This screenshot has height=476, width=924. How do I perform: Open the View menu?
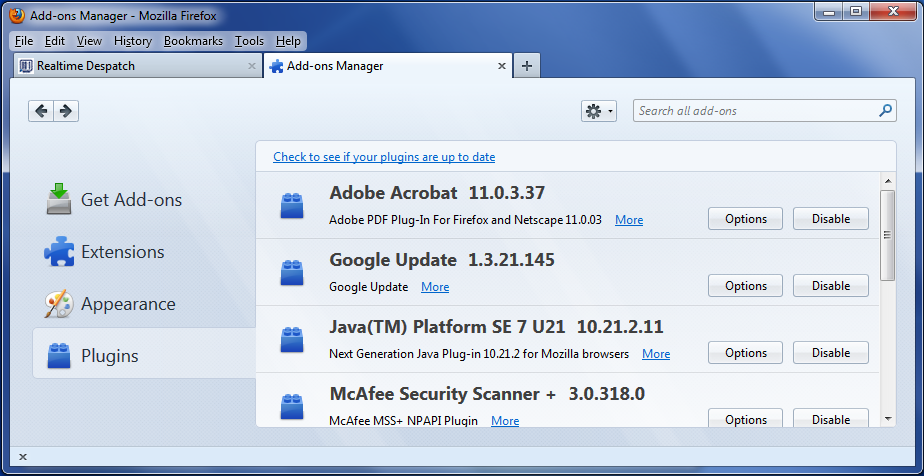(x=89, y=41)
